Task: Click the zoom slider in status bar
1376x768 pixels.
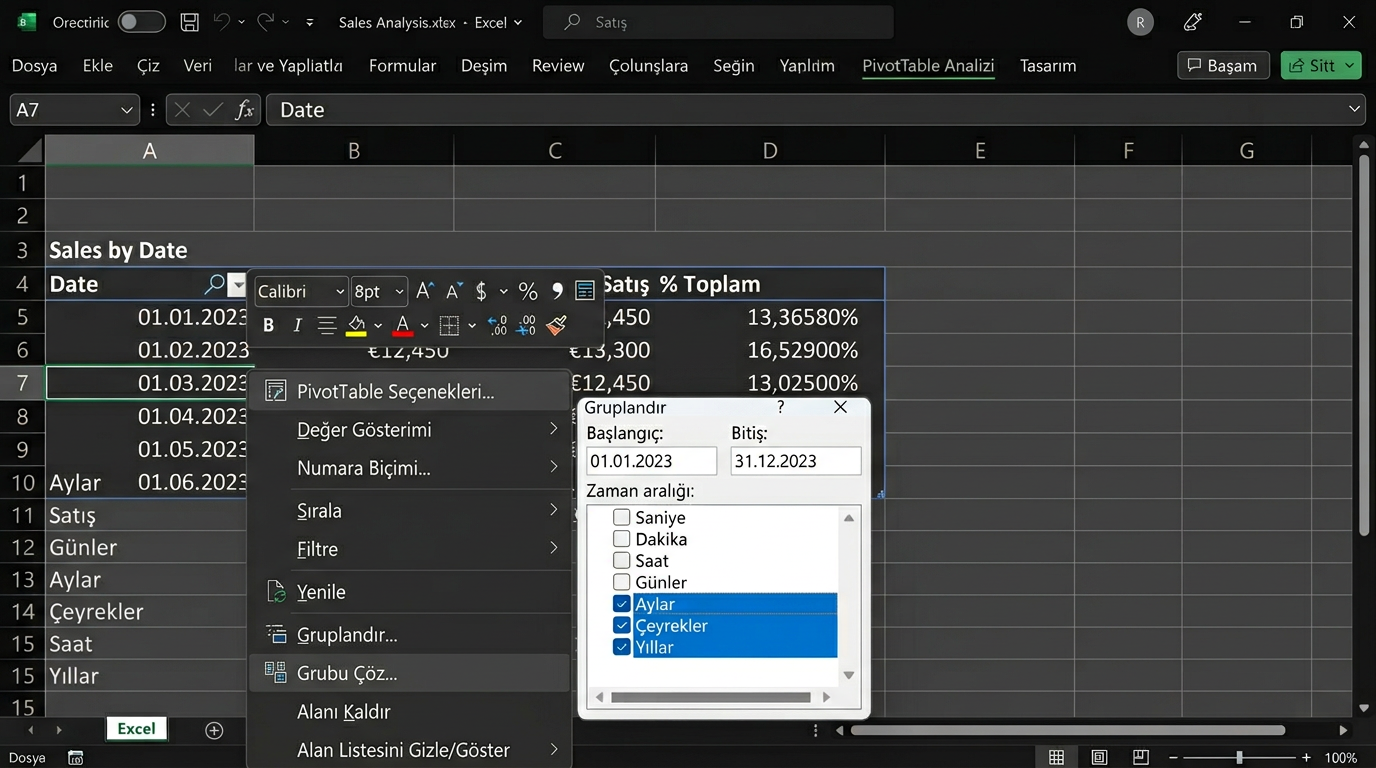Action: tap(1239, 757)
